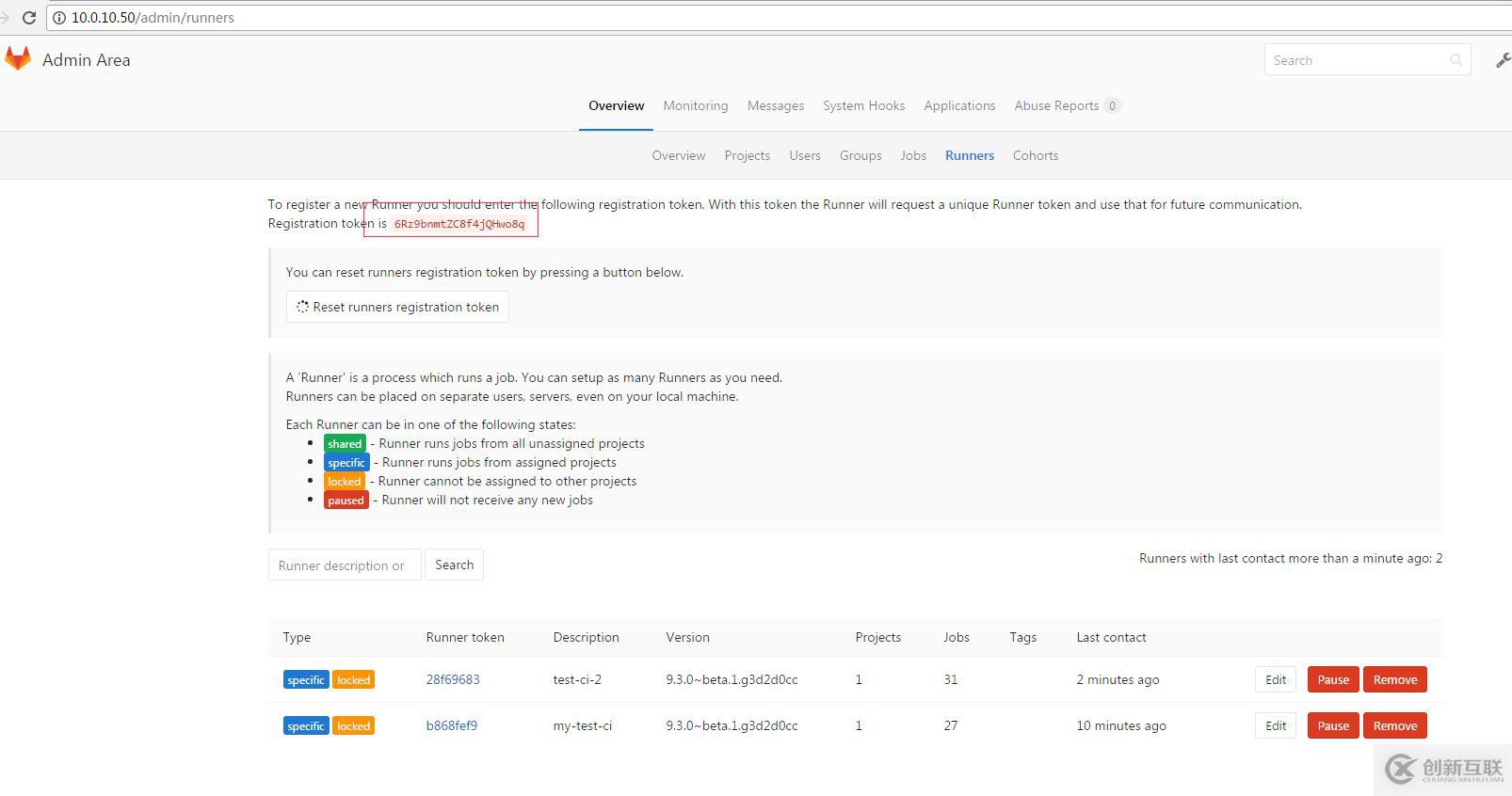Click locked badge in my-test-ci row
Image resolution: width=1512 pixels, height=796 pixels.
354,725
